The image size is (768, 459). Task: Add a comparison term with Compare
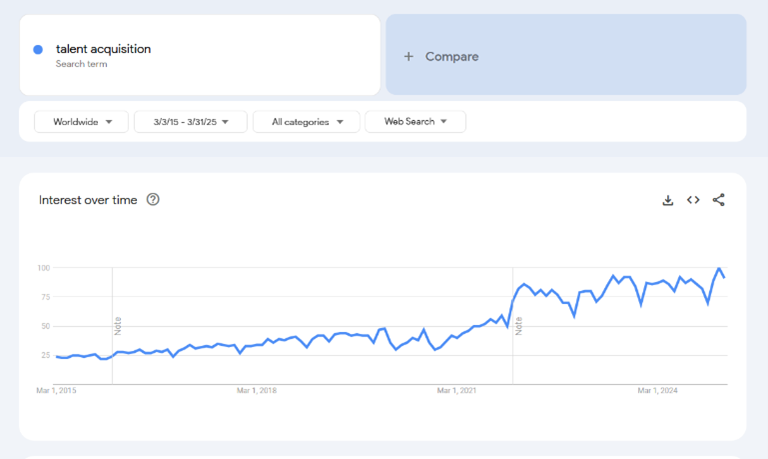point(566,54)
